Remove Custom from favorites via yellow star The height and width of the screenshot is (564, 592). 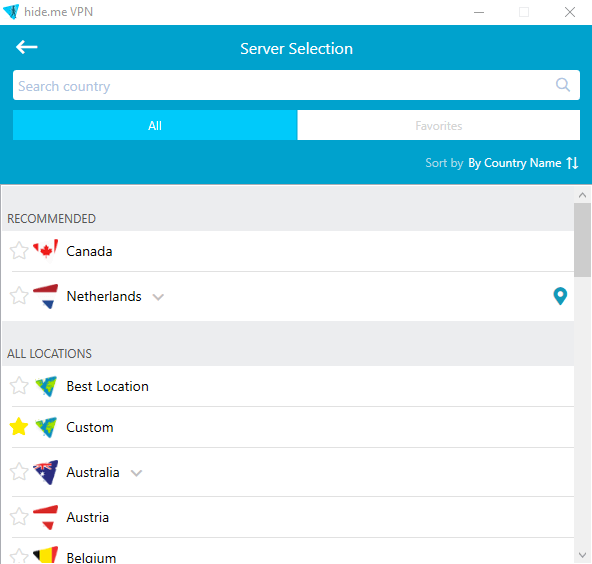[18, 427]
